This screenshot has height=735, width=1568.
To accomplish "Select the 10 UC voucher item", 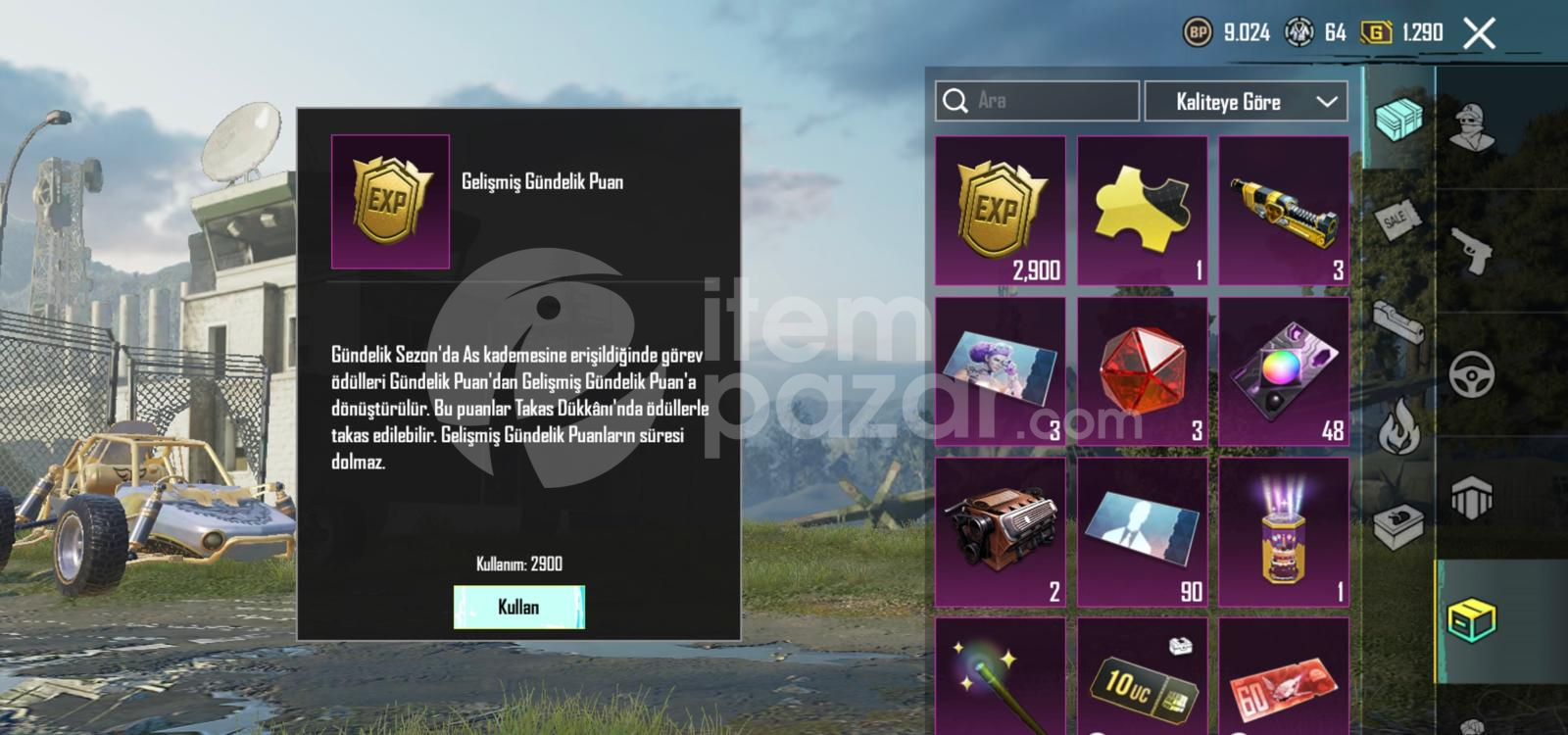I will pos(1143,676).
